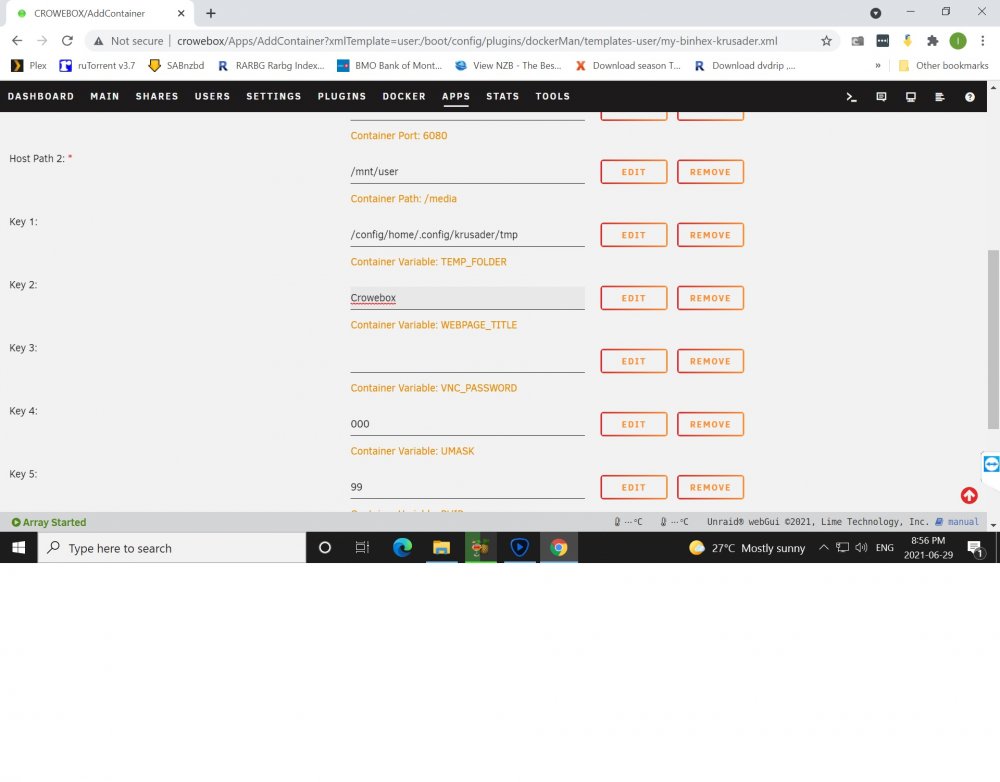Open the notification center icon

[x=974, y=547]
